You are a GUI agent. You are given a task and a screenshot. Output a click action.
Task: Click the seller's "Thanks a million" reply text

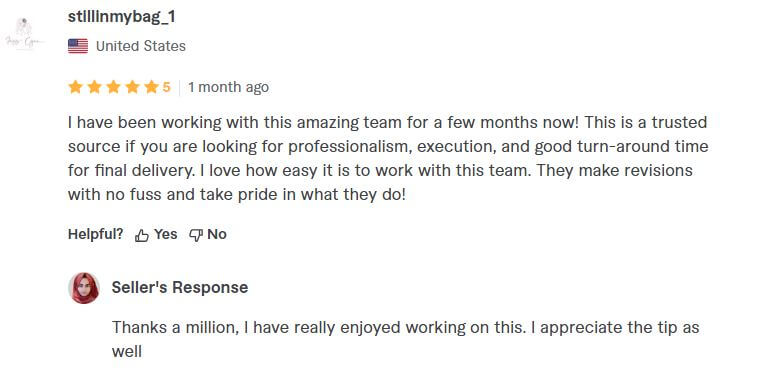pos(405,339)
